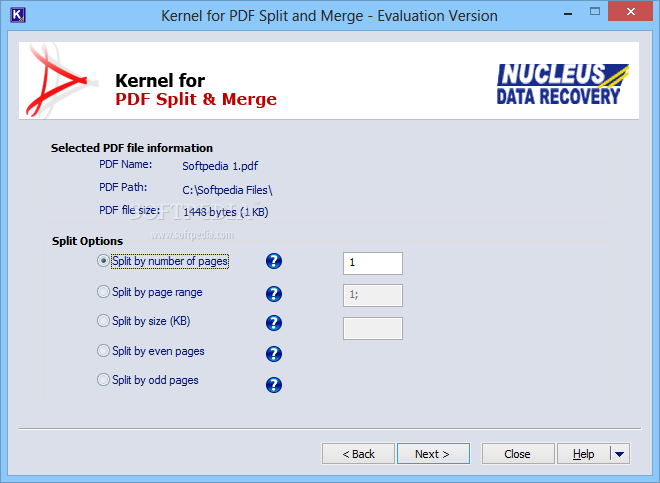Click the size (KB) input field
Image resolution: width=660 pixels, height=483 pixels.
point(373,328)
